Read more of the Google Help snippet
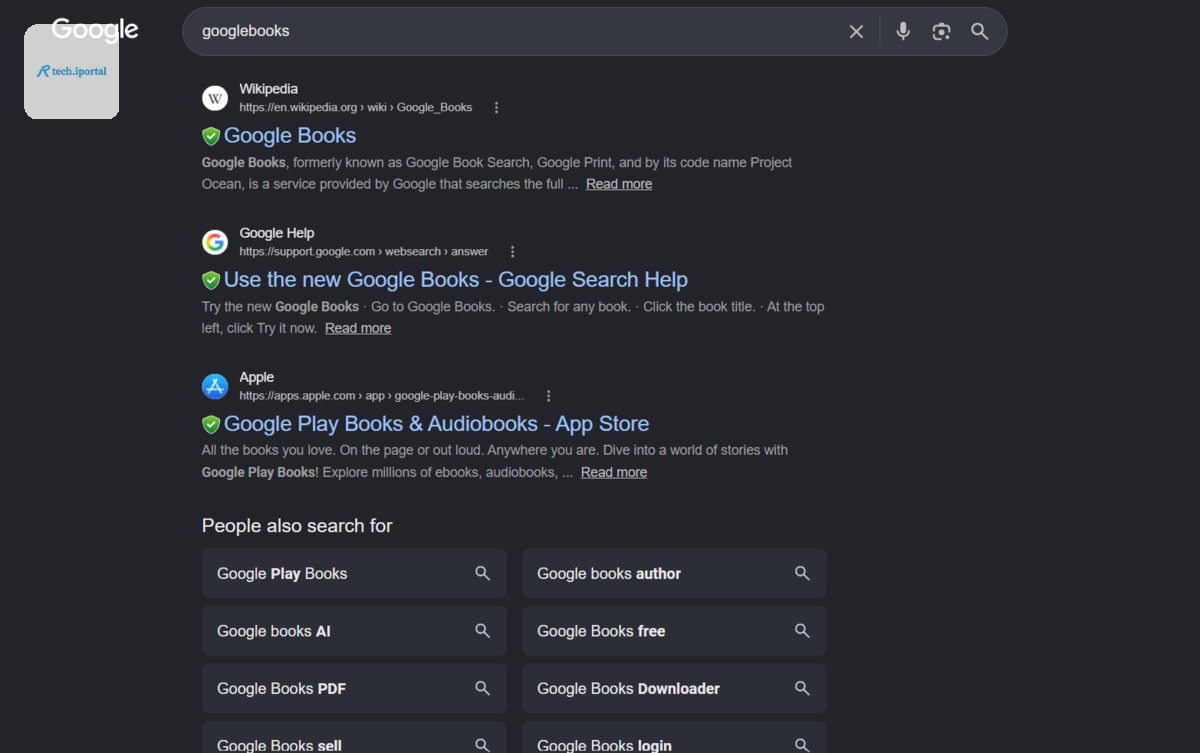Viewport: 1200px width, 753px height. click(x=358, y=328)
